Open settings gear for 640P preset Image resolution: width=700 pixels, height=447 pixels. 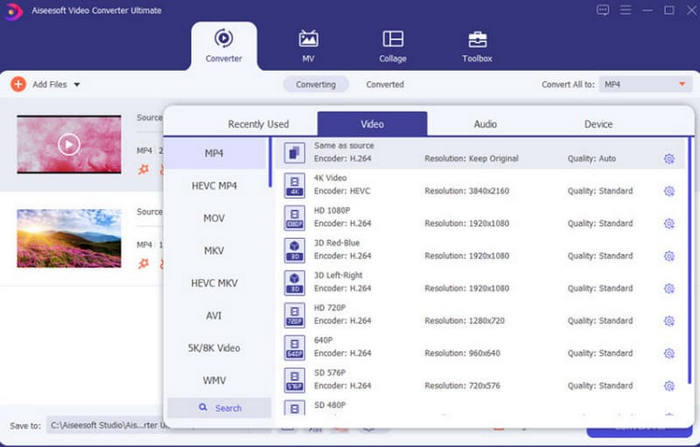point(669,353)
